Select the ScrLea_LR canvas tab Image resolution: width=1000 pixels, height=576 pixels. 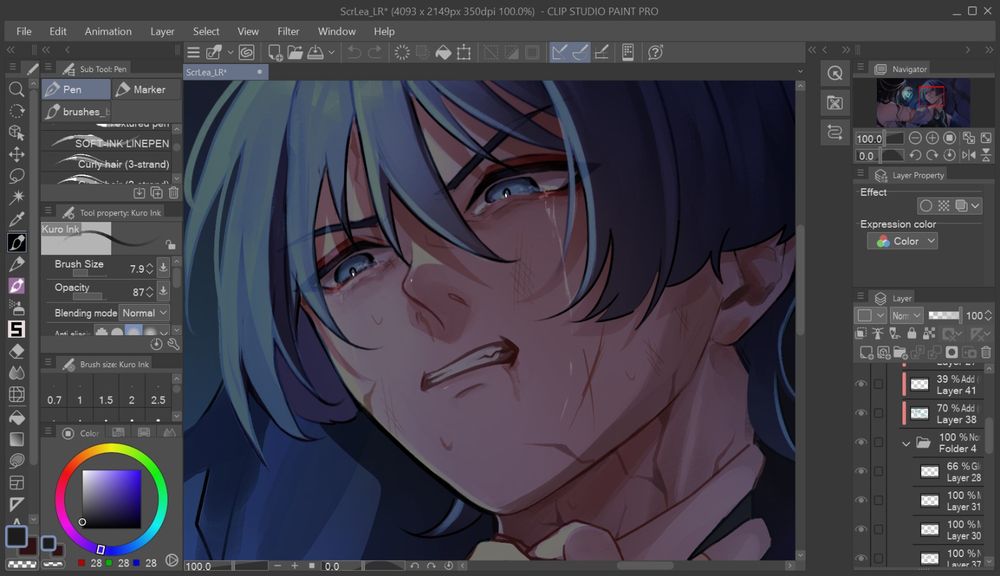[x=225, y=72]
